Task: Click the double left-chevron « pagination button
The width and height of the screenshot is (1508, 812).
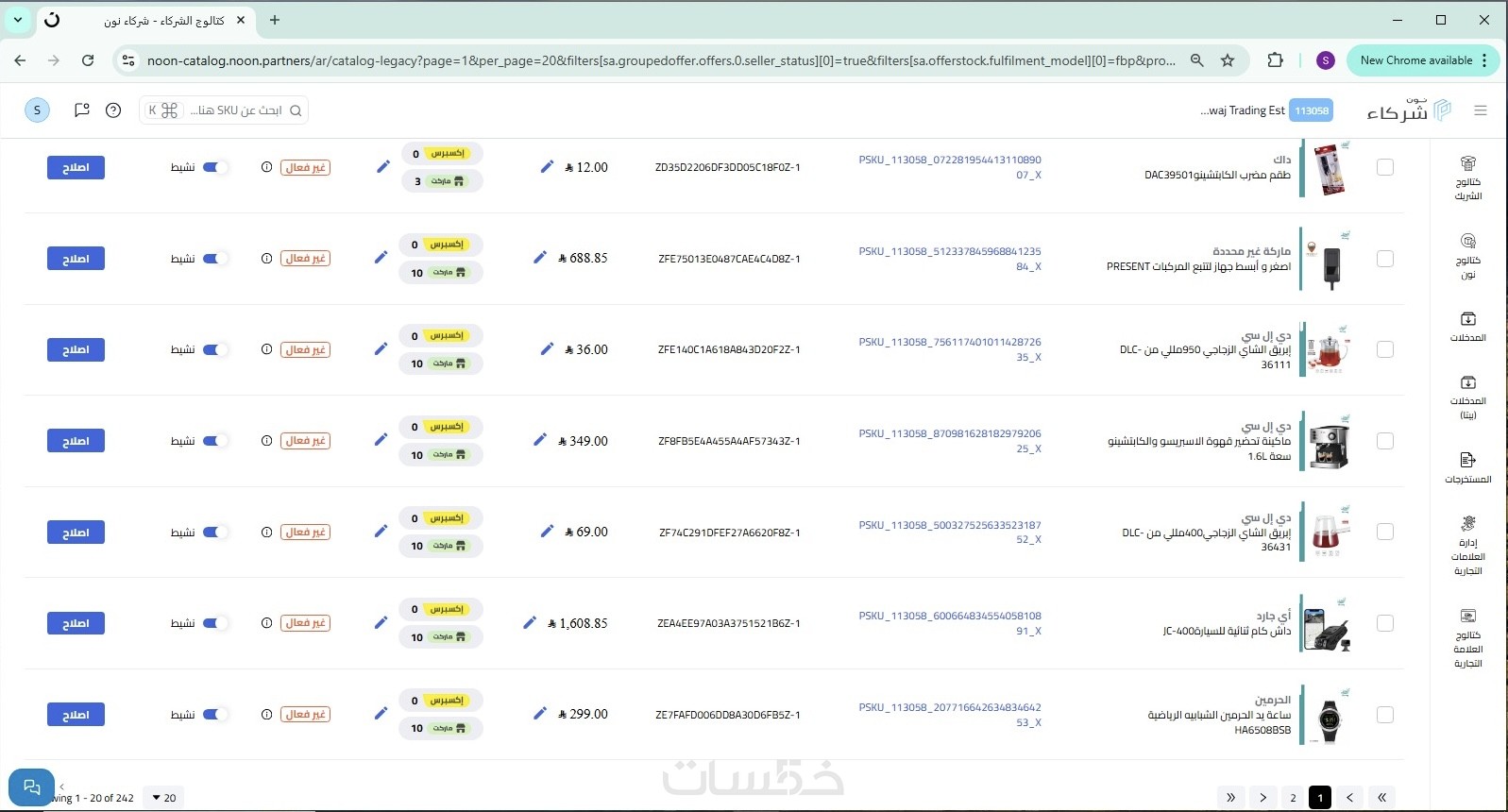Action: coord(1381,798)
